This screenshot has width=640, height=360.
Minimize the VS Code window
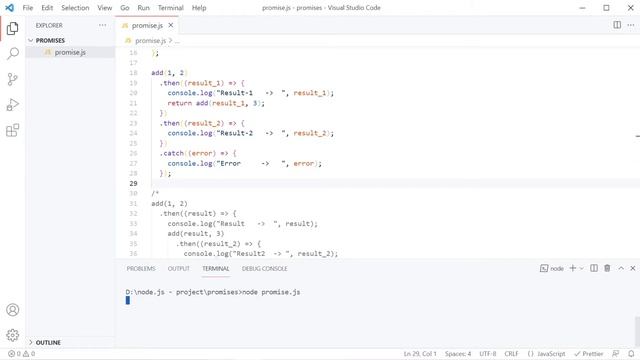582,8
